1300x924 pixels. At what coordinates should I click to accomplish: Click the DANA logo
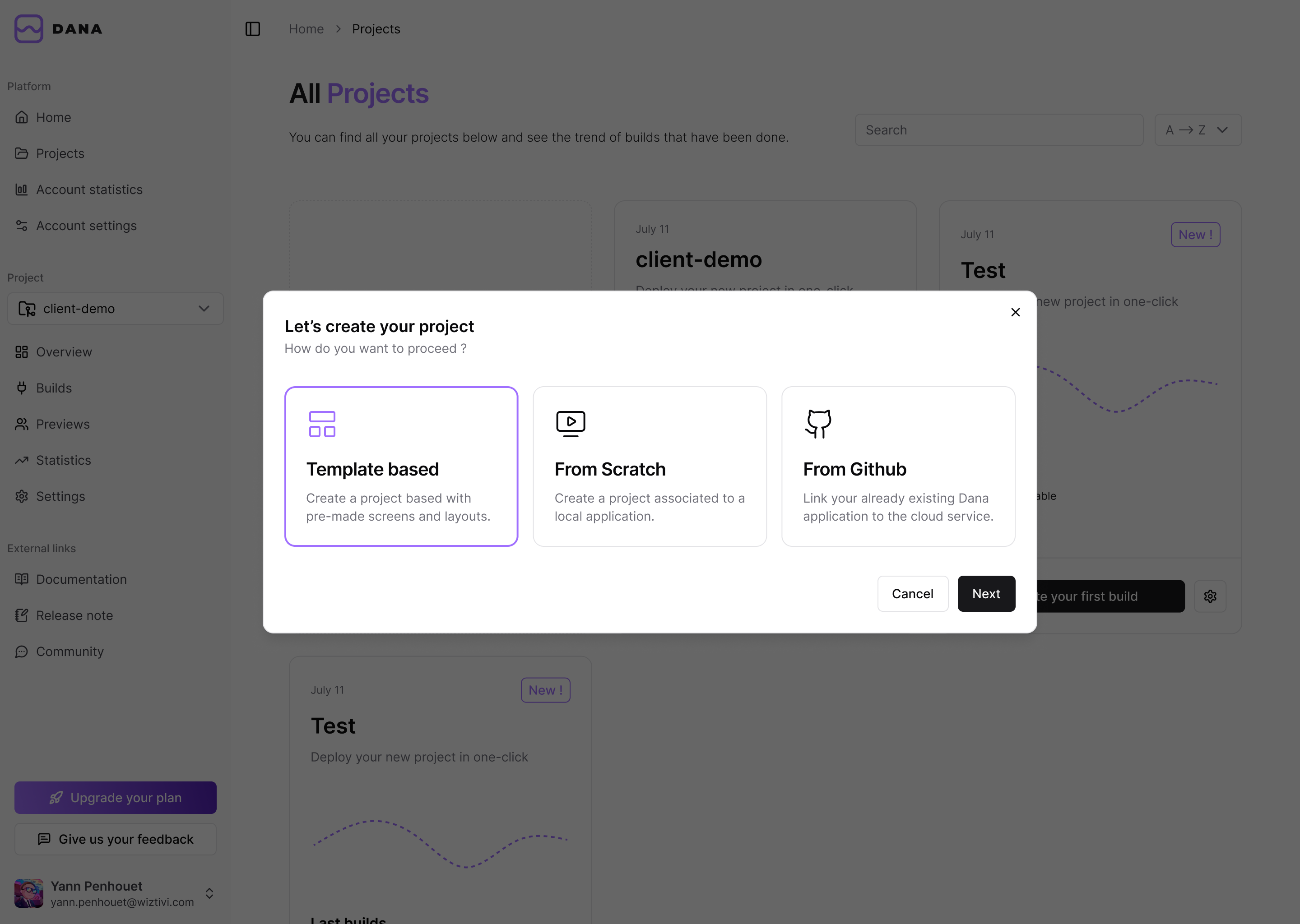58,28
